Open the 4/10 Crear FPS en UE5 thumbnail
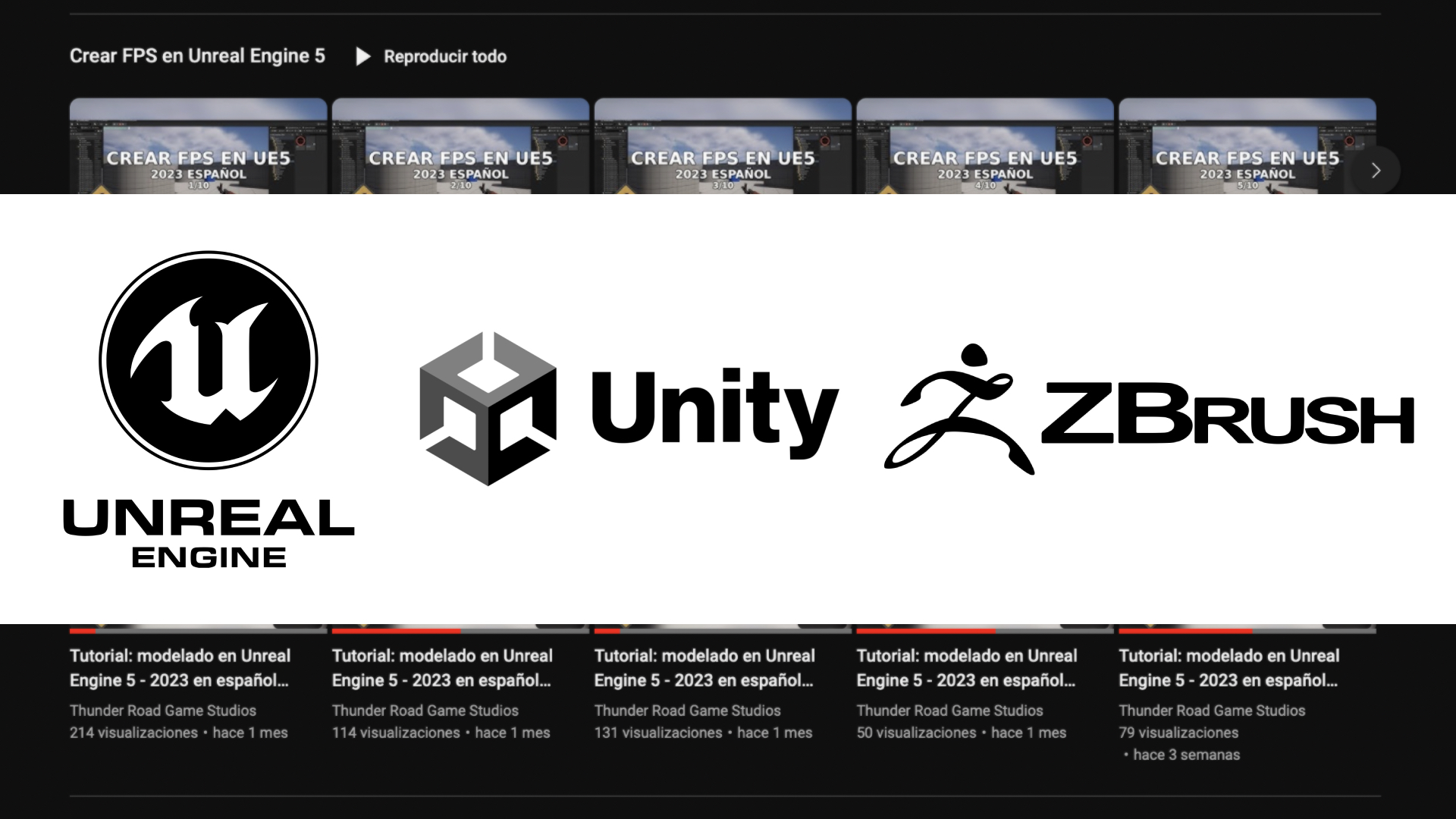 (985, 146)
